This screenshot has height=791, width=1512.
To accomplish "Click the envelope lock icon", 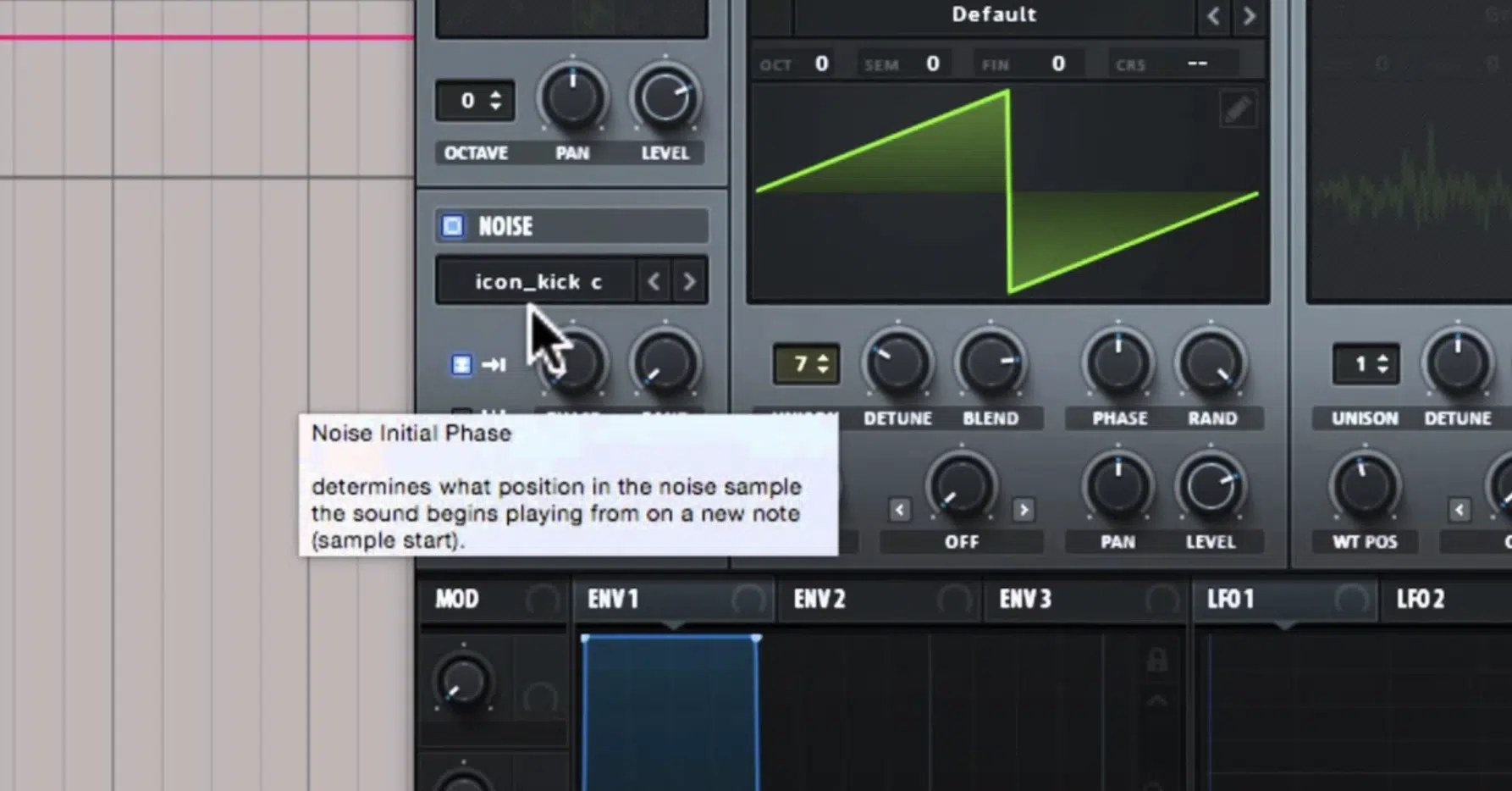I will coord(1156,659).
